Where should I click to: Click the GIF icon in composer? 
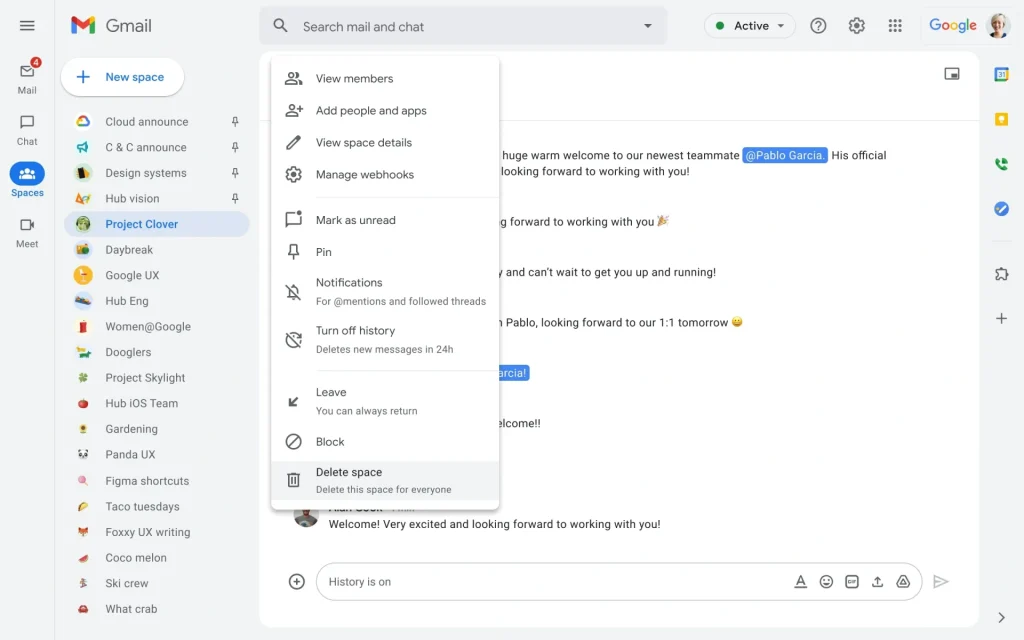pyautogui.click(x=852, y=582)
